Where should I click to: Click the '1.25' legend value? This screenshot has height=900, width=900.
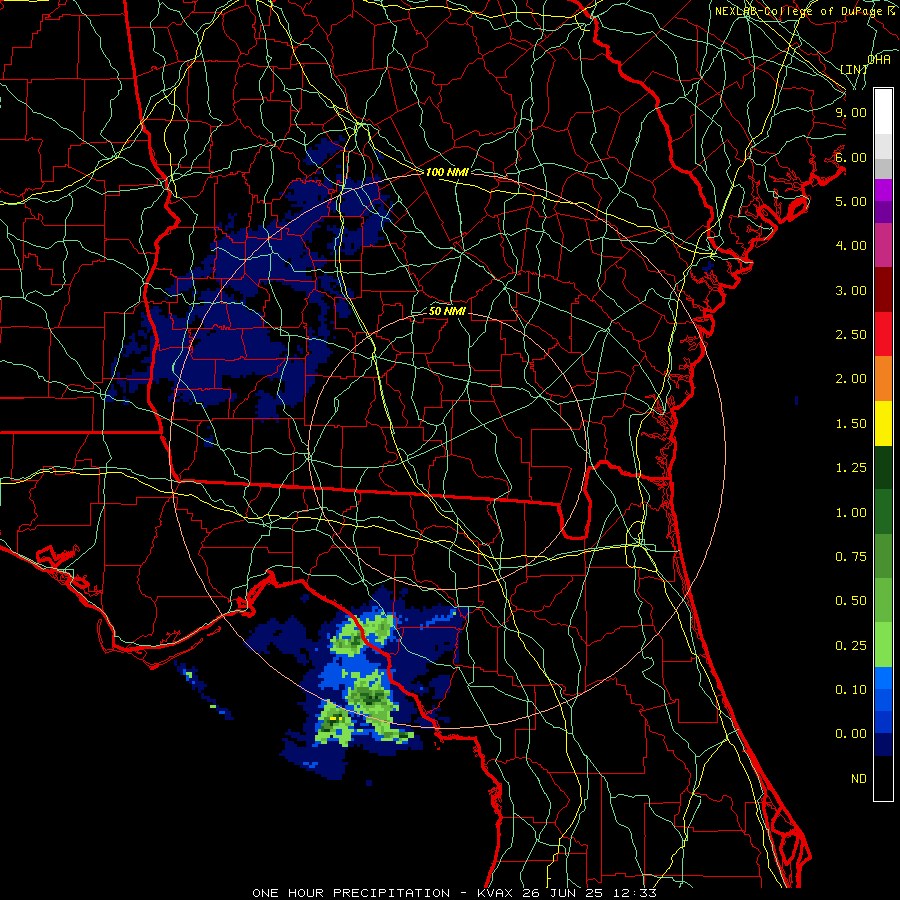point(851,468)
